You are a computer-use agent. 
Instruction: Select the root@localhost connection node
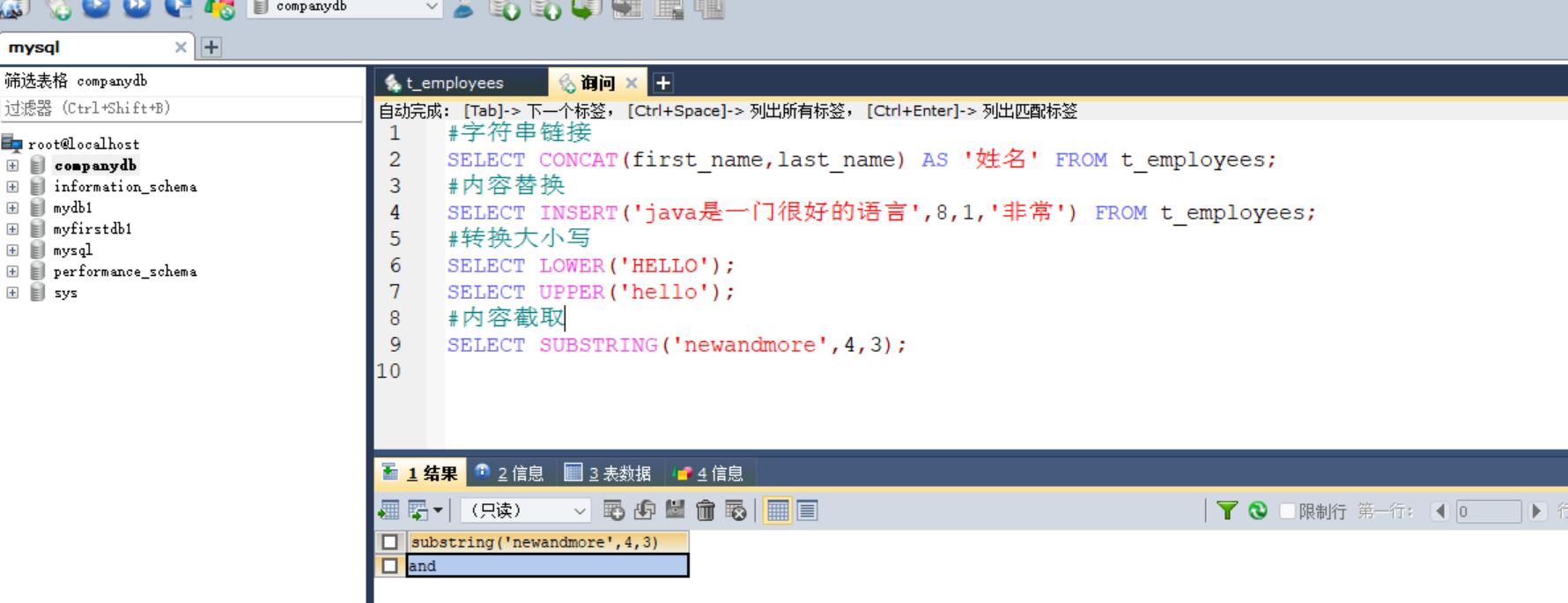[84, 144]
